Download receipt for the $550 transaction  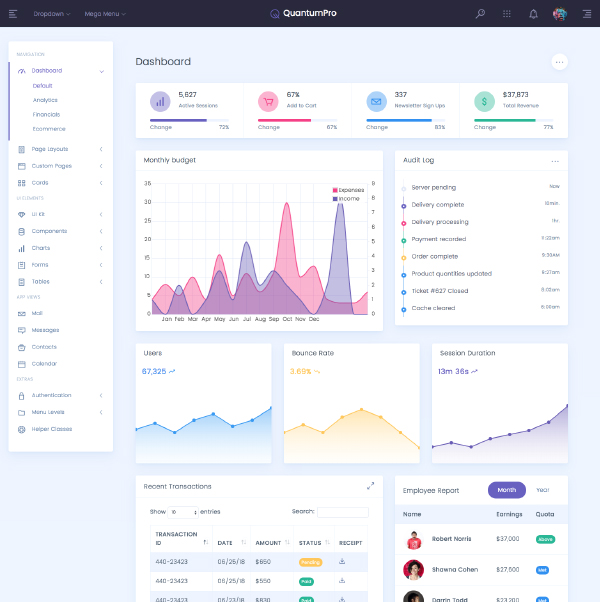342,580
